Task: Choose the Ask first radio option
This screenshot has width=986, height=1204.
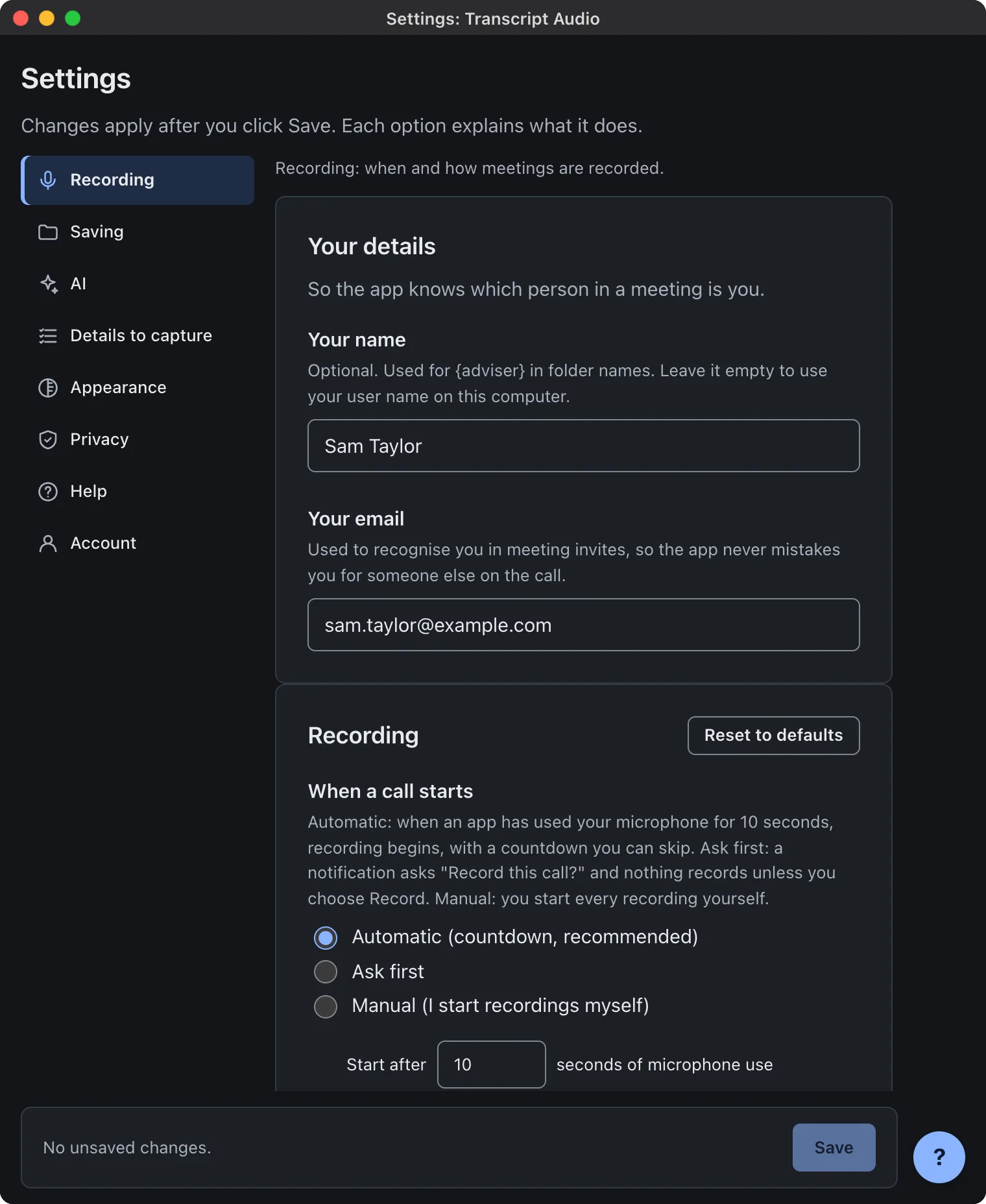Action: [326, 972]
